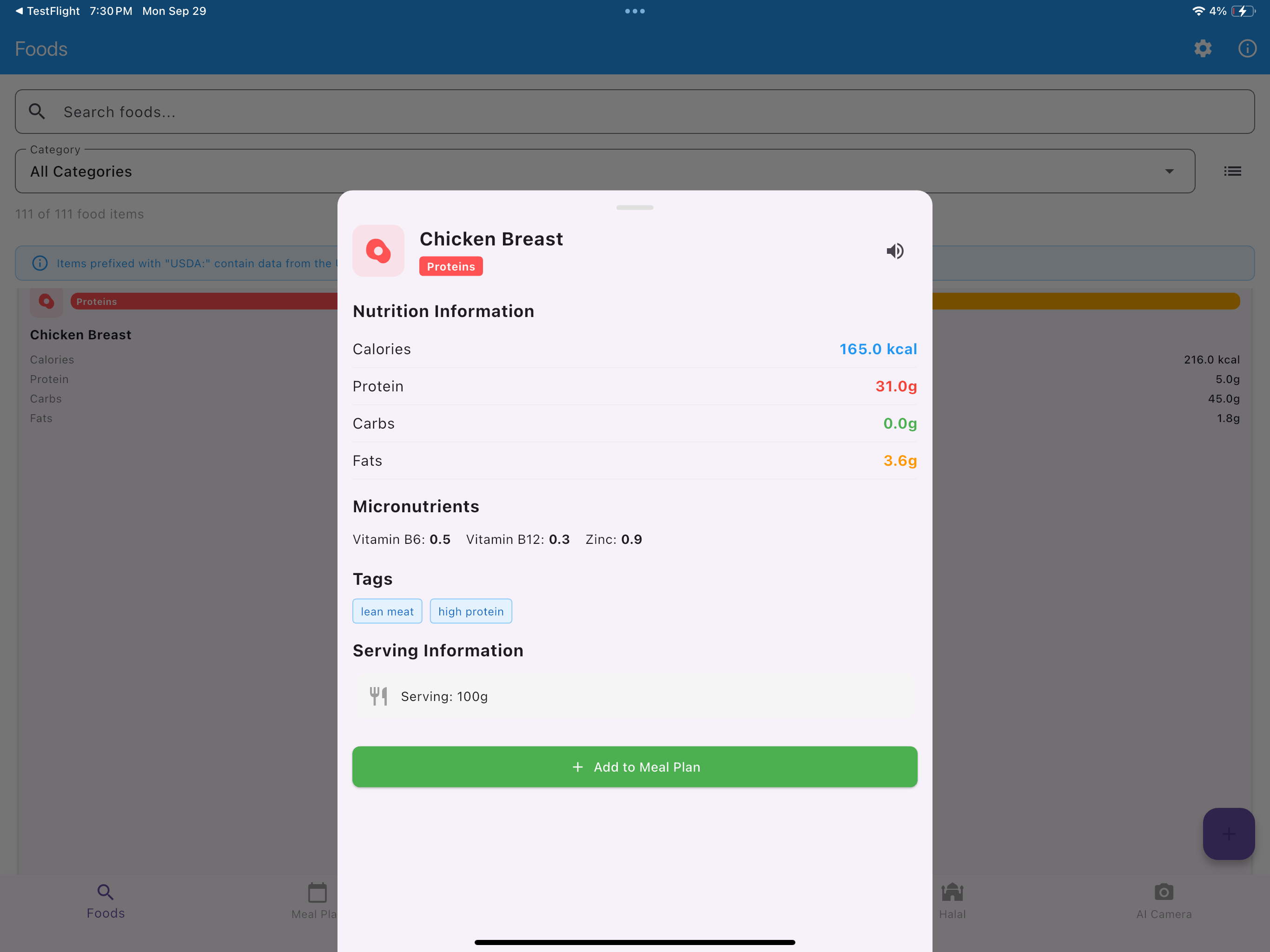This screenshot has width=1270, height=952.
Task: Tap the fork and knife serving icon
Action: (x=378, y=696)
